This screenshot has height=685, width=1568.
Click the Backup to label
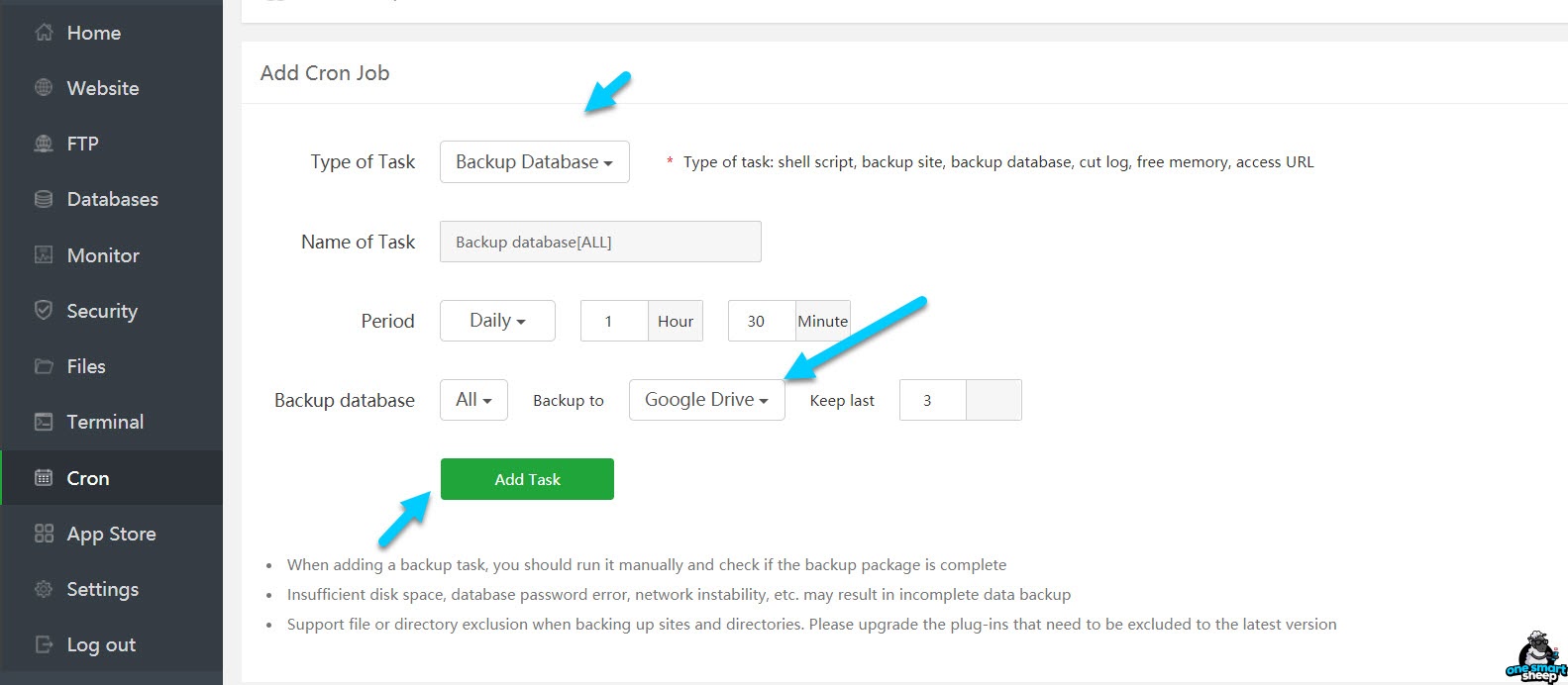click(569, 401)
